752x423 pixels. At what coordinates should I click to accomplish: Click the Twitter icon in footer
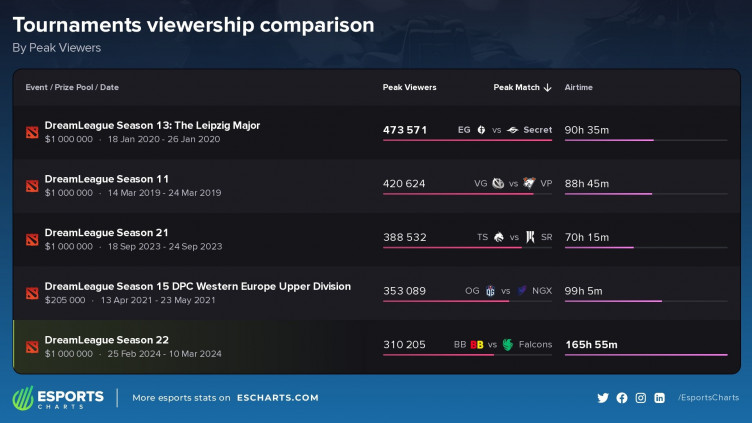602,398
